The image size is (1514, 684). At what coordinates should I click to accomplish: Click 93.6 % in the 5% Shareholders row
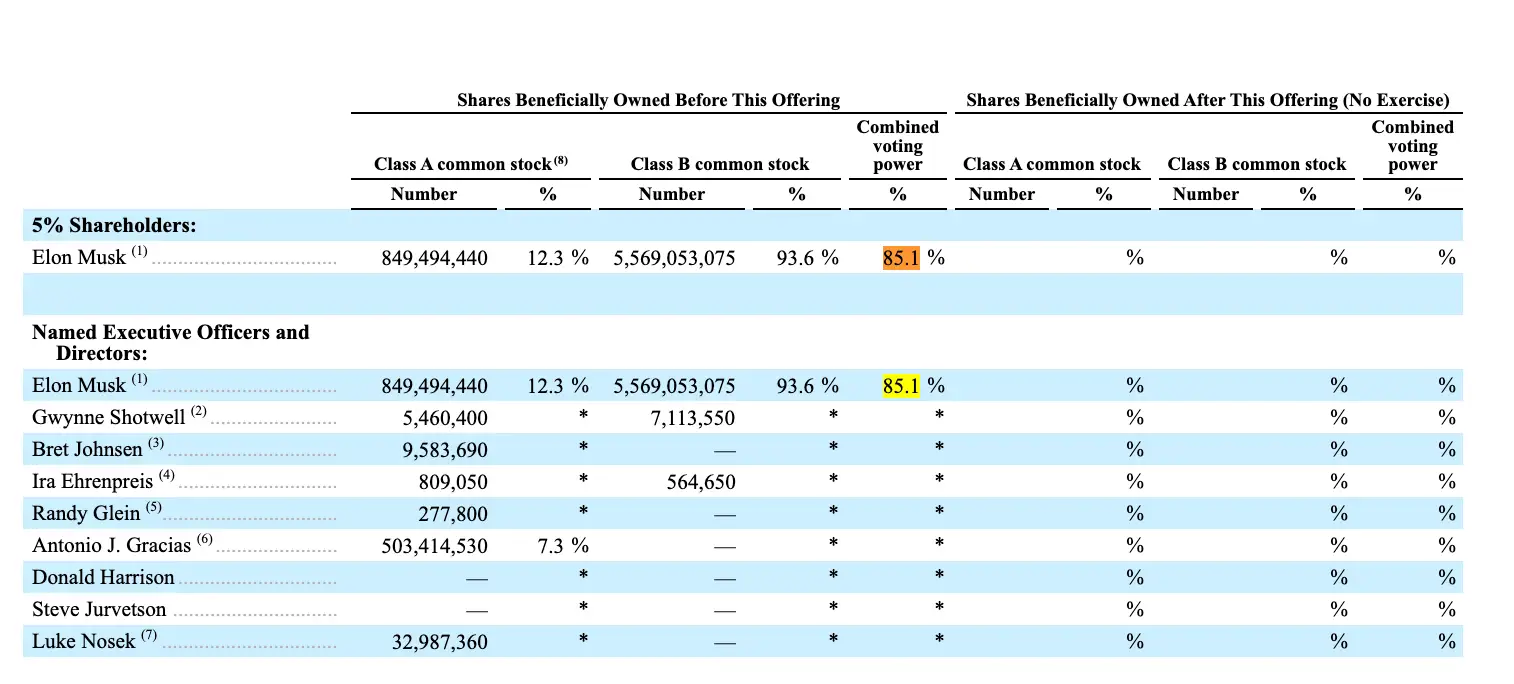click(807, 259)
